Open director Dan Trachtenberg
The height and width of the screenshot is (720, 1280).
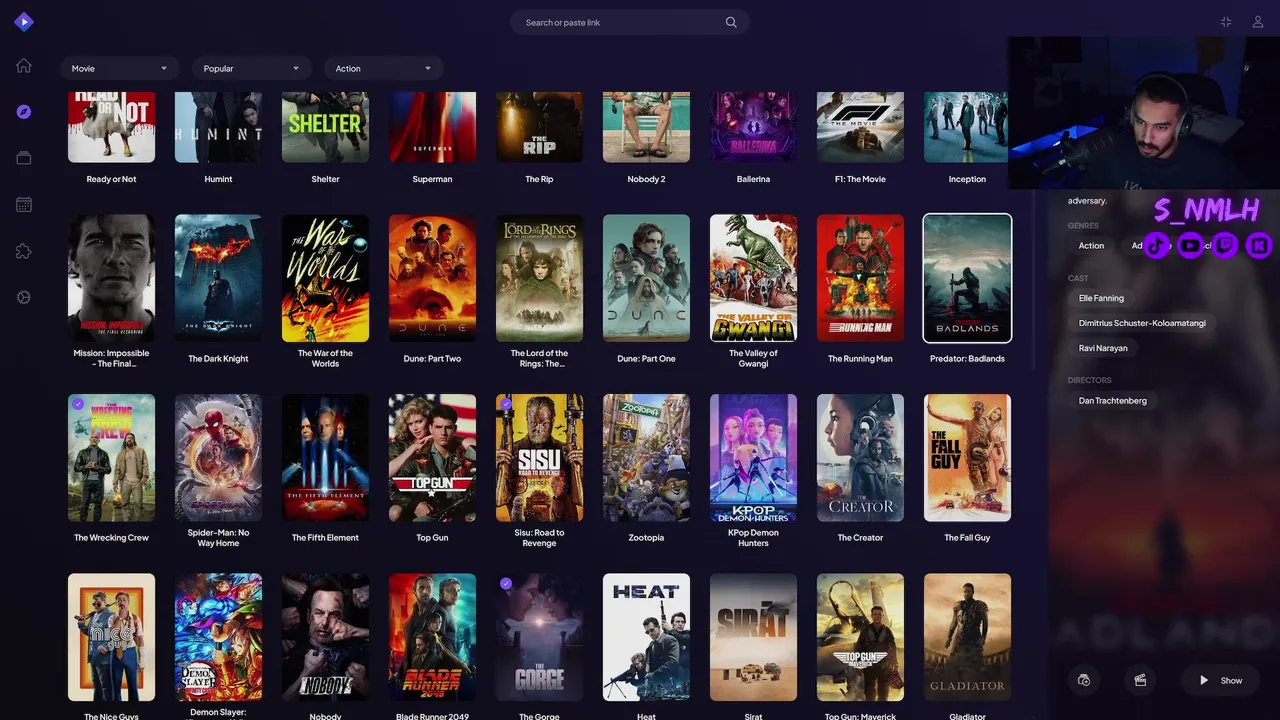pos(1112,400)
